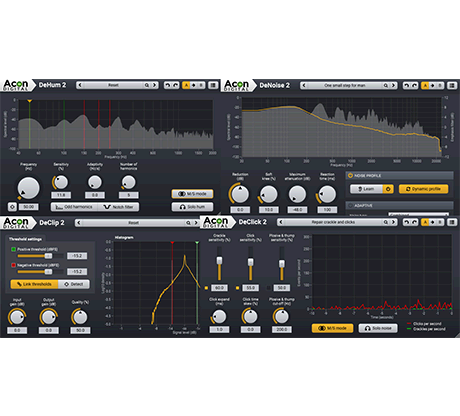Viewport: 460px width, 416px height.
Task: Click the Detect button in DeClip 2
Action: 74,284
